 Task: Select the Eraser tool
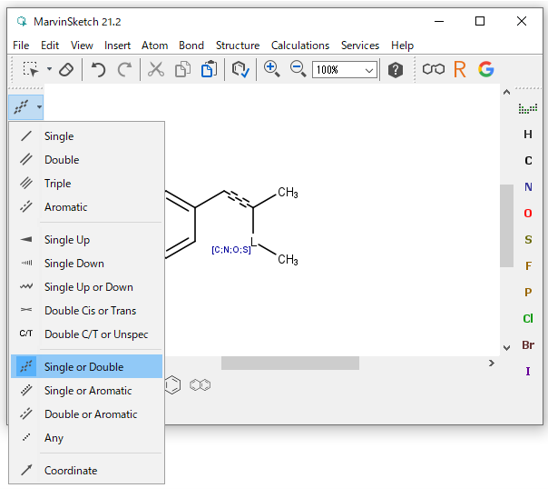click(x=66, y=69)
